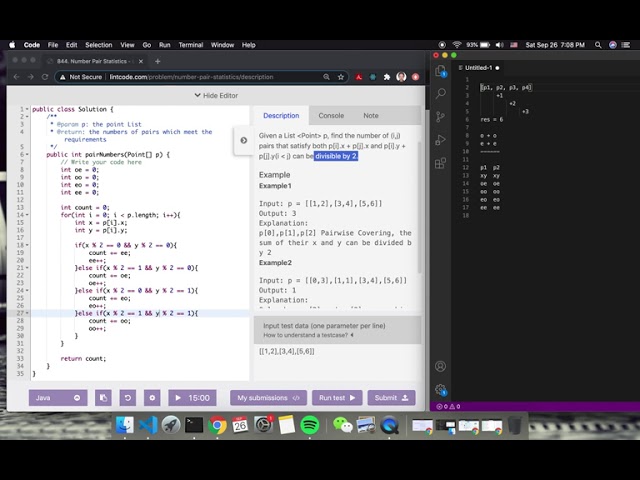The width and height of the screenshot is (640, 480).
Task: Open a new browser tab
Action: [x=158, y=61]
